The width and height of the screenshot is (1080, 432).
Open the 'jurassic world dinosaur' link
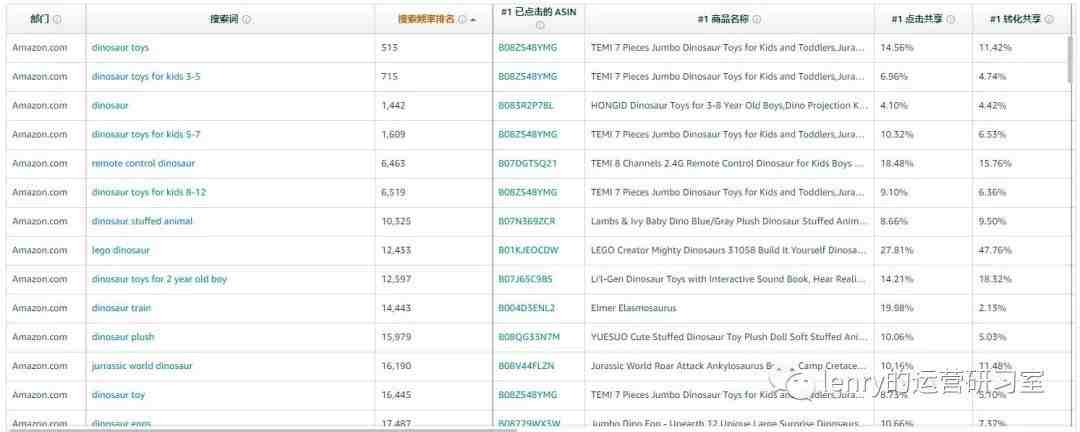pyautogui.click(x=142, y=366)
